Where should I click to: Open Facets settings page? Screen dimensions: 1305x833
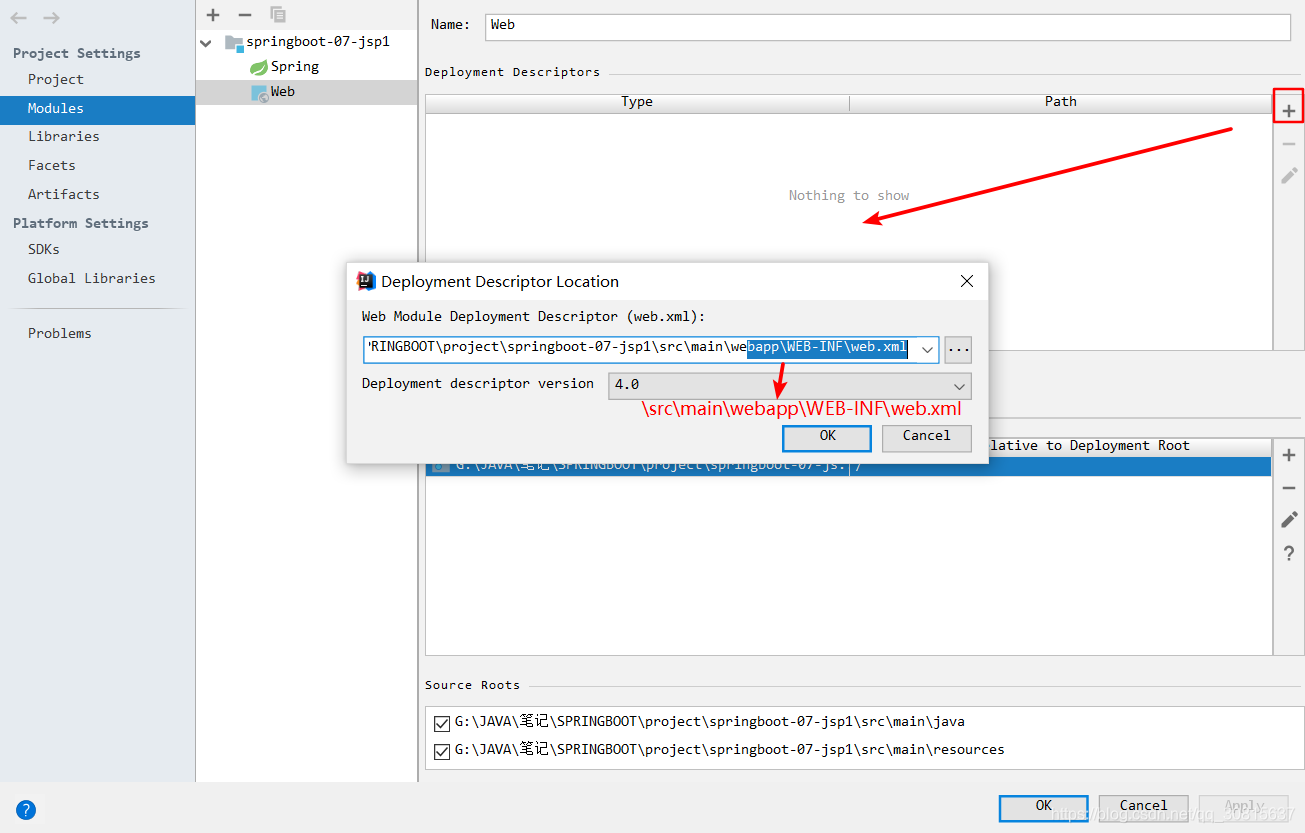pos(52,166)
